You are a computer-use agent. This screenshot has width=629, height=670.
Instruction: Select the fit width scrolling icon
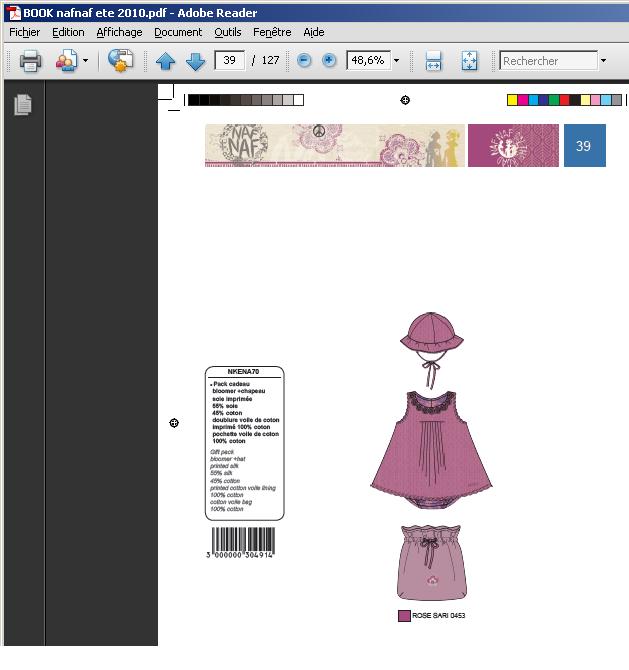pos(434,61)
